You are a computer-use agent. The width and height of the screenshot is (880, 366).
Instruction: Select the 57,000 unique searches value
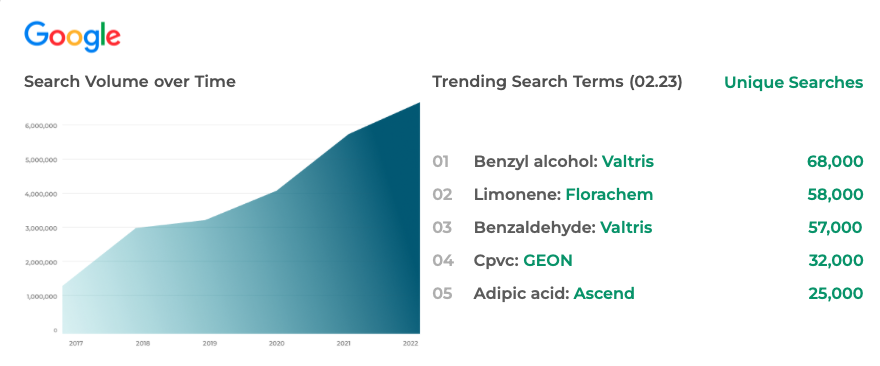[835, 227]
